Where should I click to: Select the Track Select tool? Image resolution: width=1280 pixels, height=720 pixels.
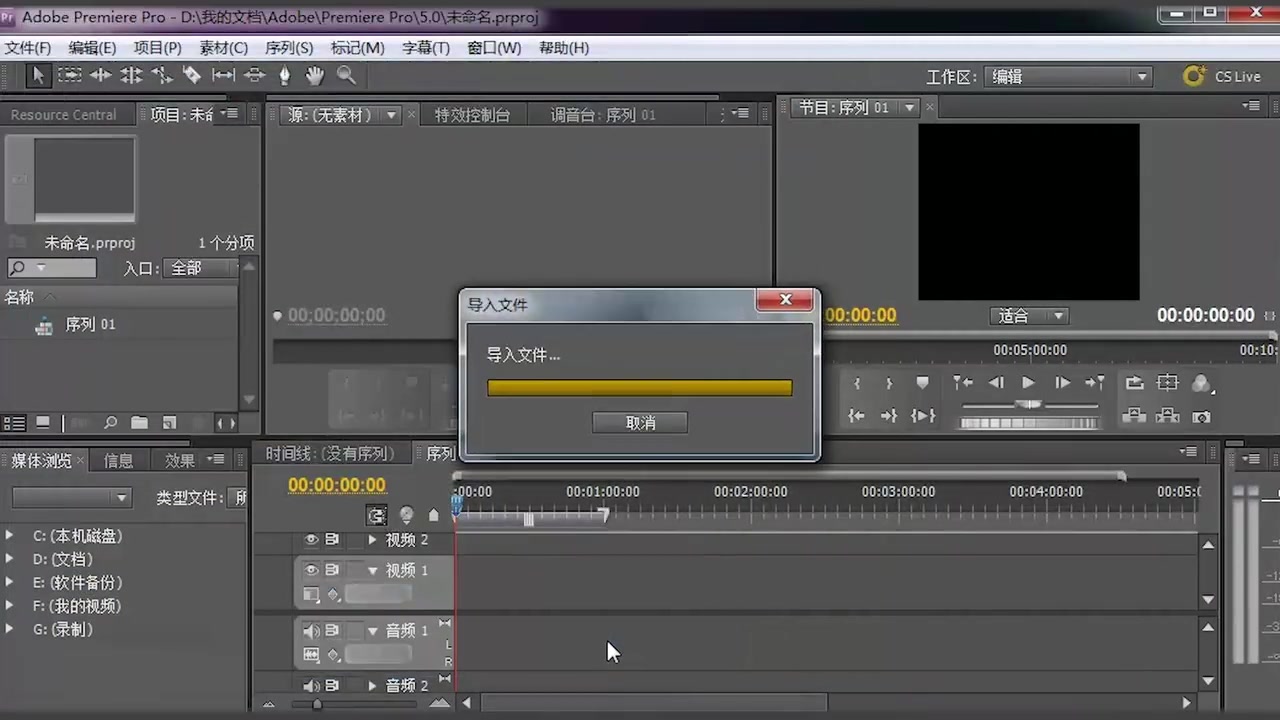pyautogui.click(x=69, y=75)
